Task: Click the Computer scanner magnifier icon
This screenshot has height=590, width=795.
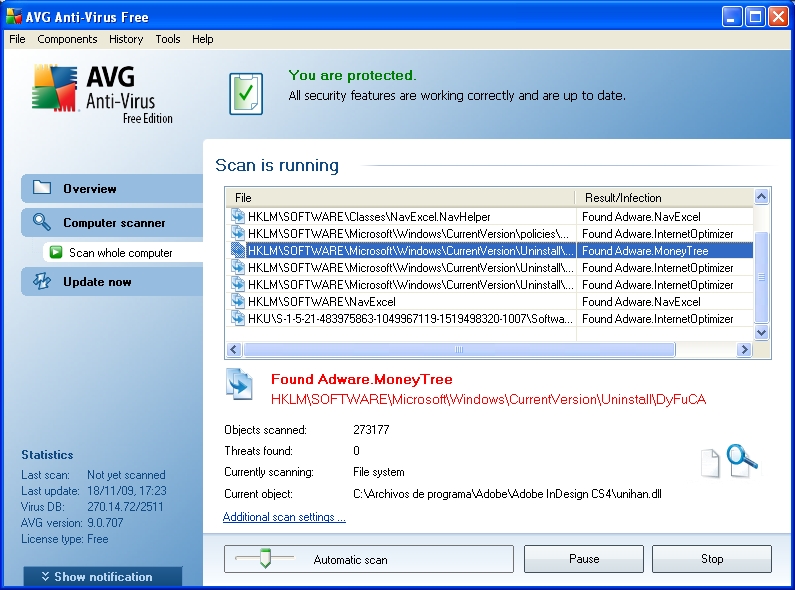Action: coord(42,222)
